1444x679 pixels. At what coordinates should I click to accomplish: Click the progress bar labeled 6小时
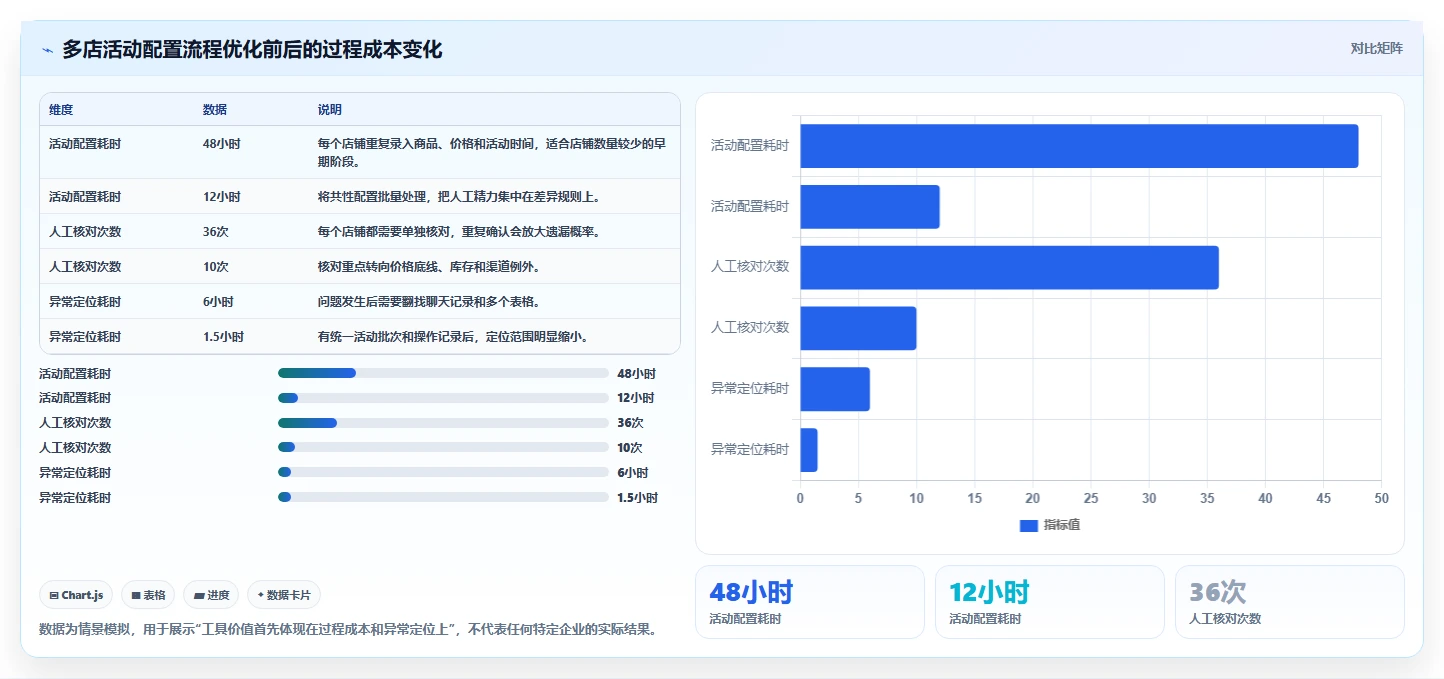pyautogui.click(x=443, y=472)
